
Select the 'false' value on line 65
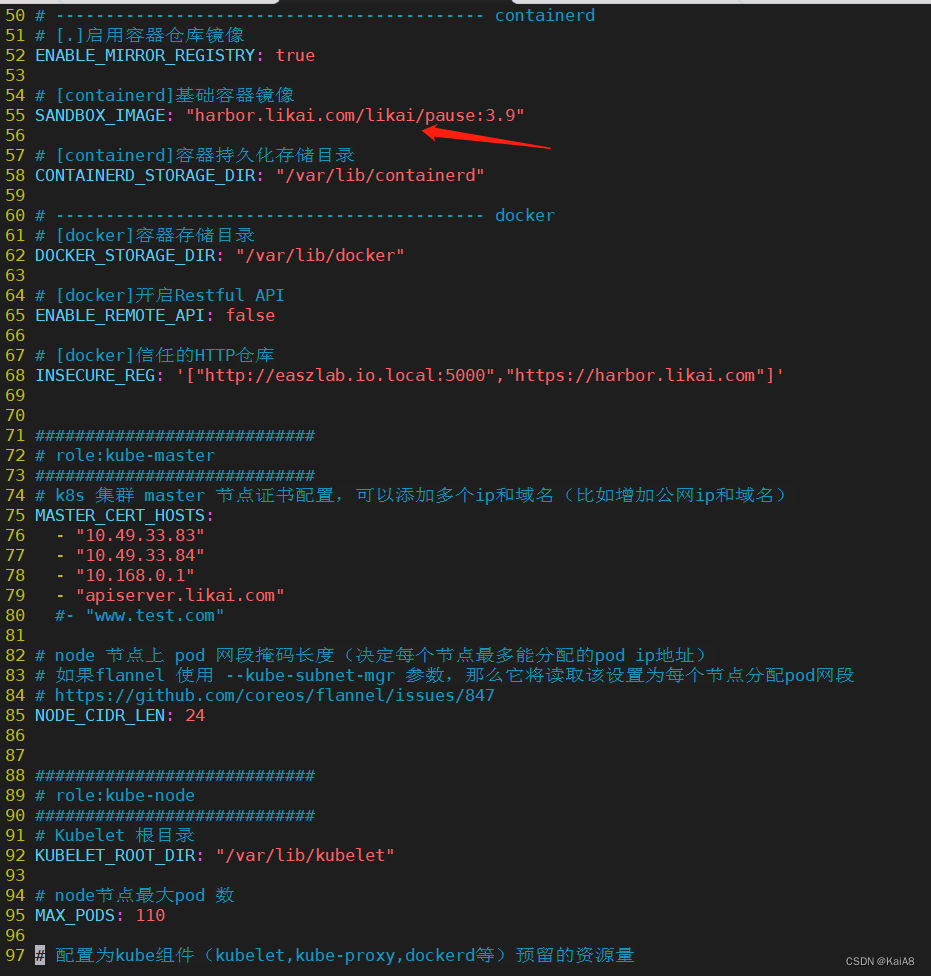click(250, 316)
